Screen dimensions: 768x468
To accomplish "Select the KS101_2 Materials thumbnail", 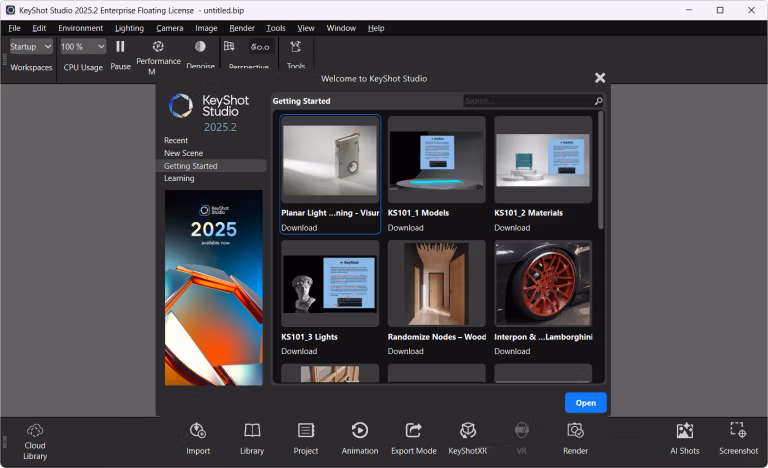I will [543, 160].
